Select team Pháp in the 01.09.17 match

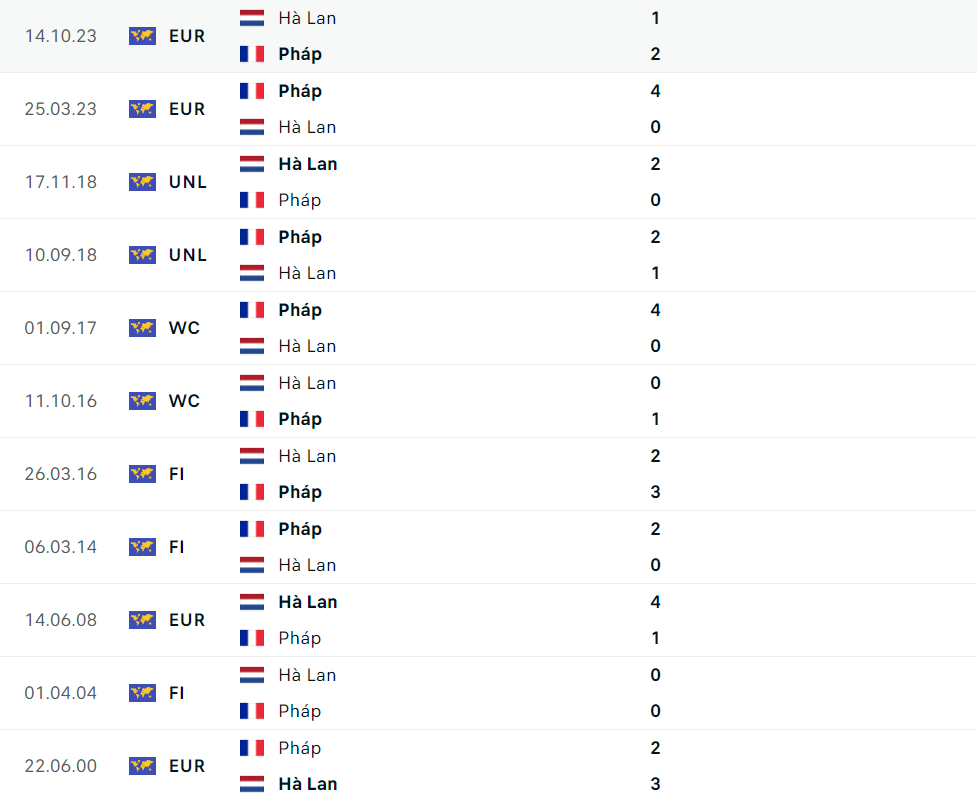(300, 310)
